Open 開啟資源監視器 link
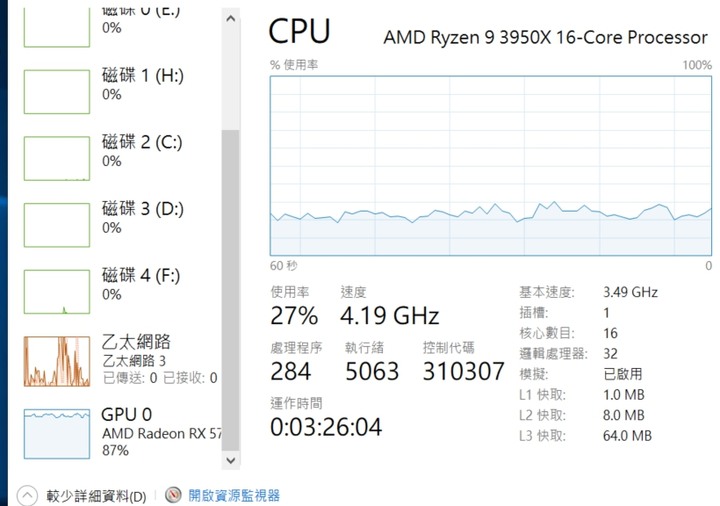 234,495
